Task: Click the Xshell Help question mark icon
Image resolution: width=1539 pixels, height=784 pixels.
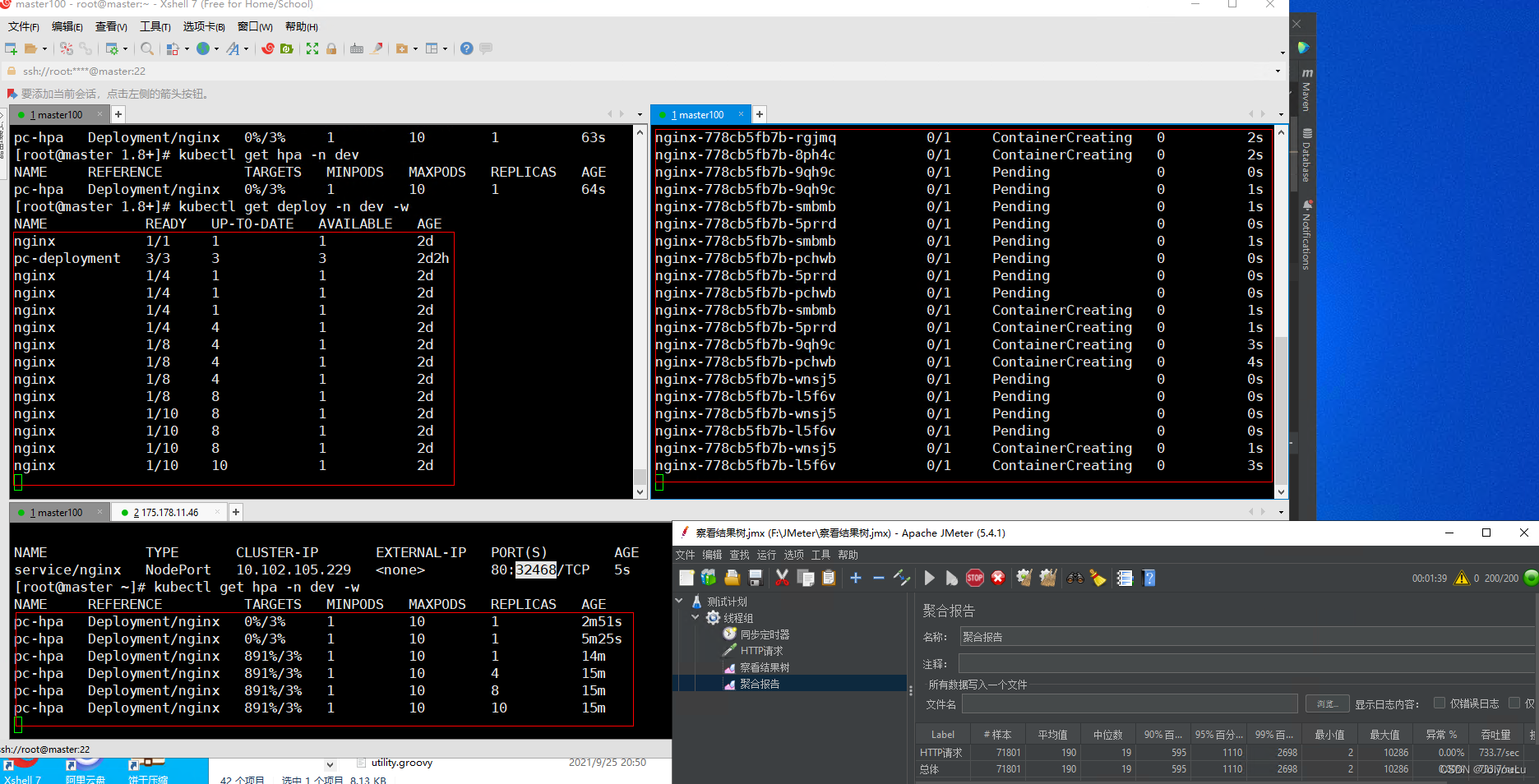Action: pos(467,48)
